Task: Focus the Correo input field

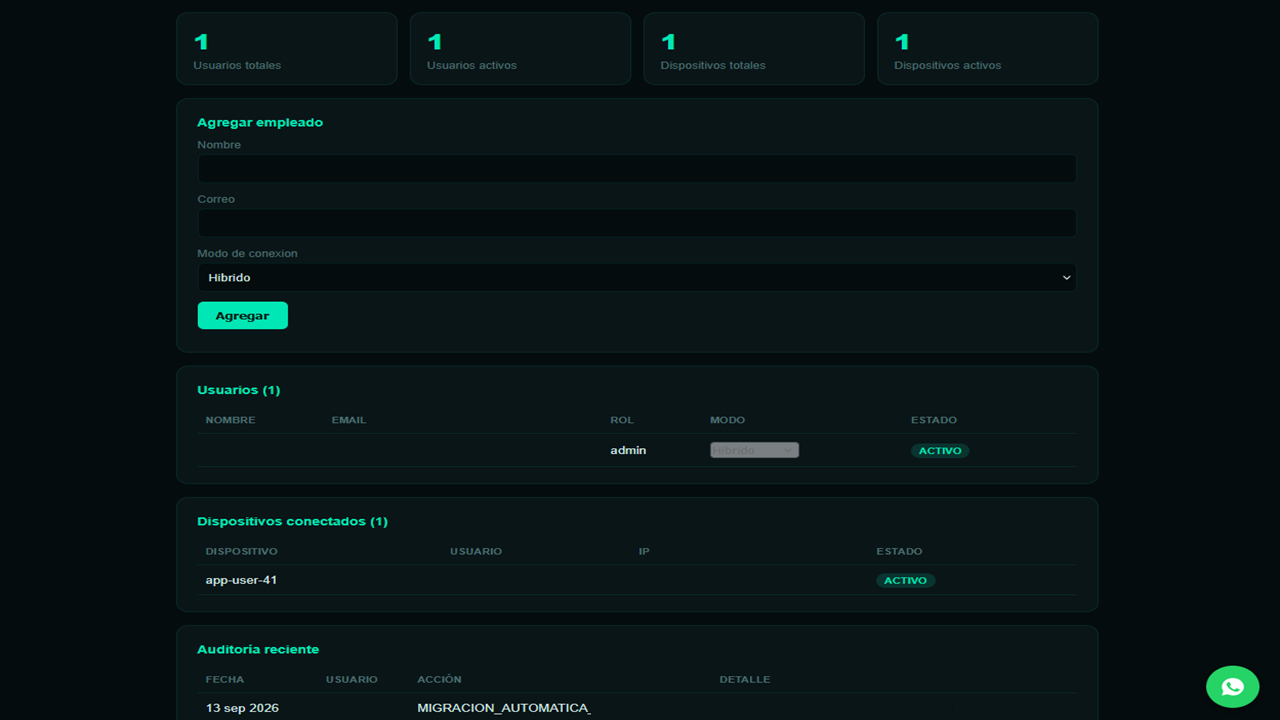Action: click(x=637, y=223)
